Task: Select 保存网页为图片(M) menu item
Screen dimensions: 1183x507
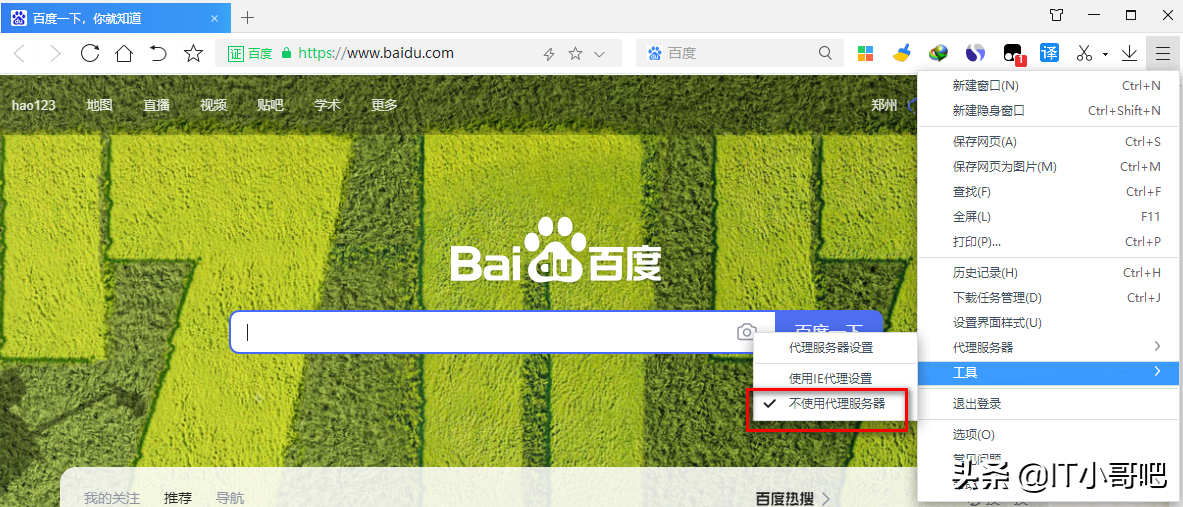Action: 1049,166
